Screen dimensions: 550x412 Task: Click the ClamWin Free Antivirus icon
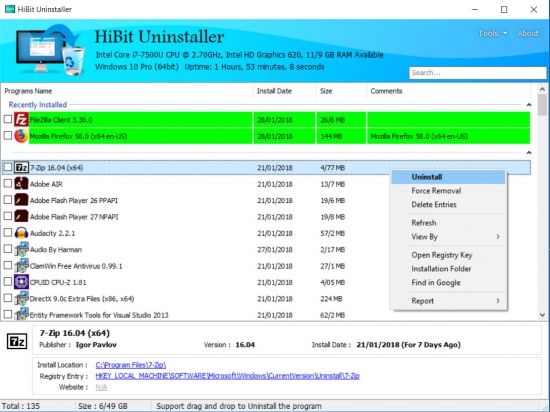(21, 266)
